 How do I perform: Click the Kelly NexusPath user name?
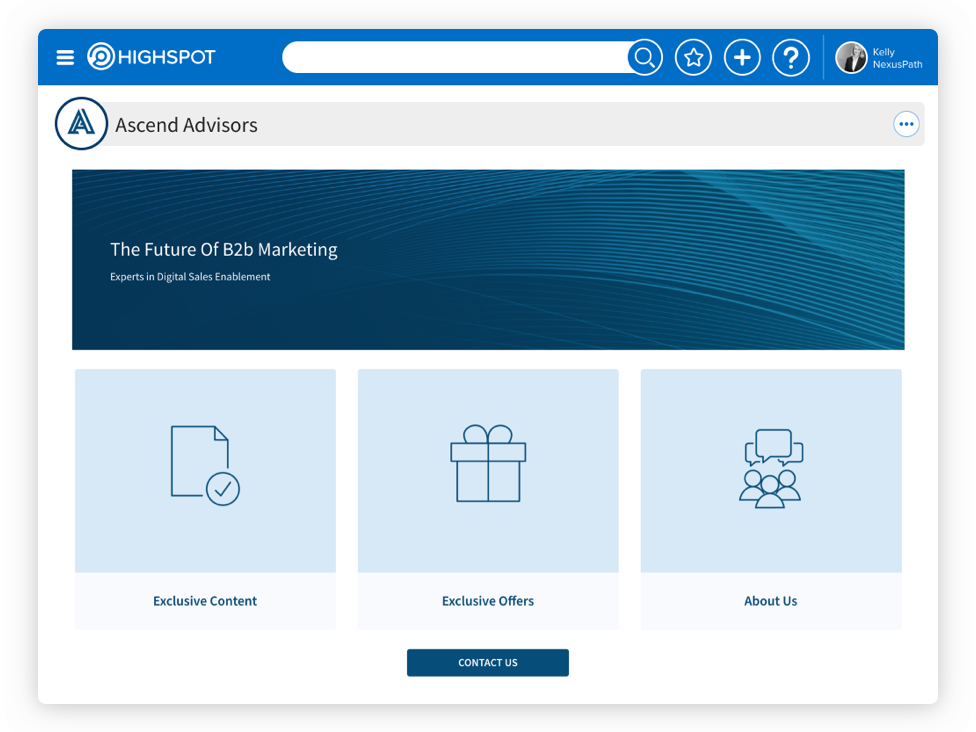click(x=897, y=58)
